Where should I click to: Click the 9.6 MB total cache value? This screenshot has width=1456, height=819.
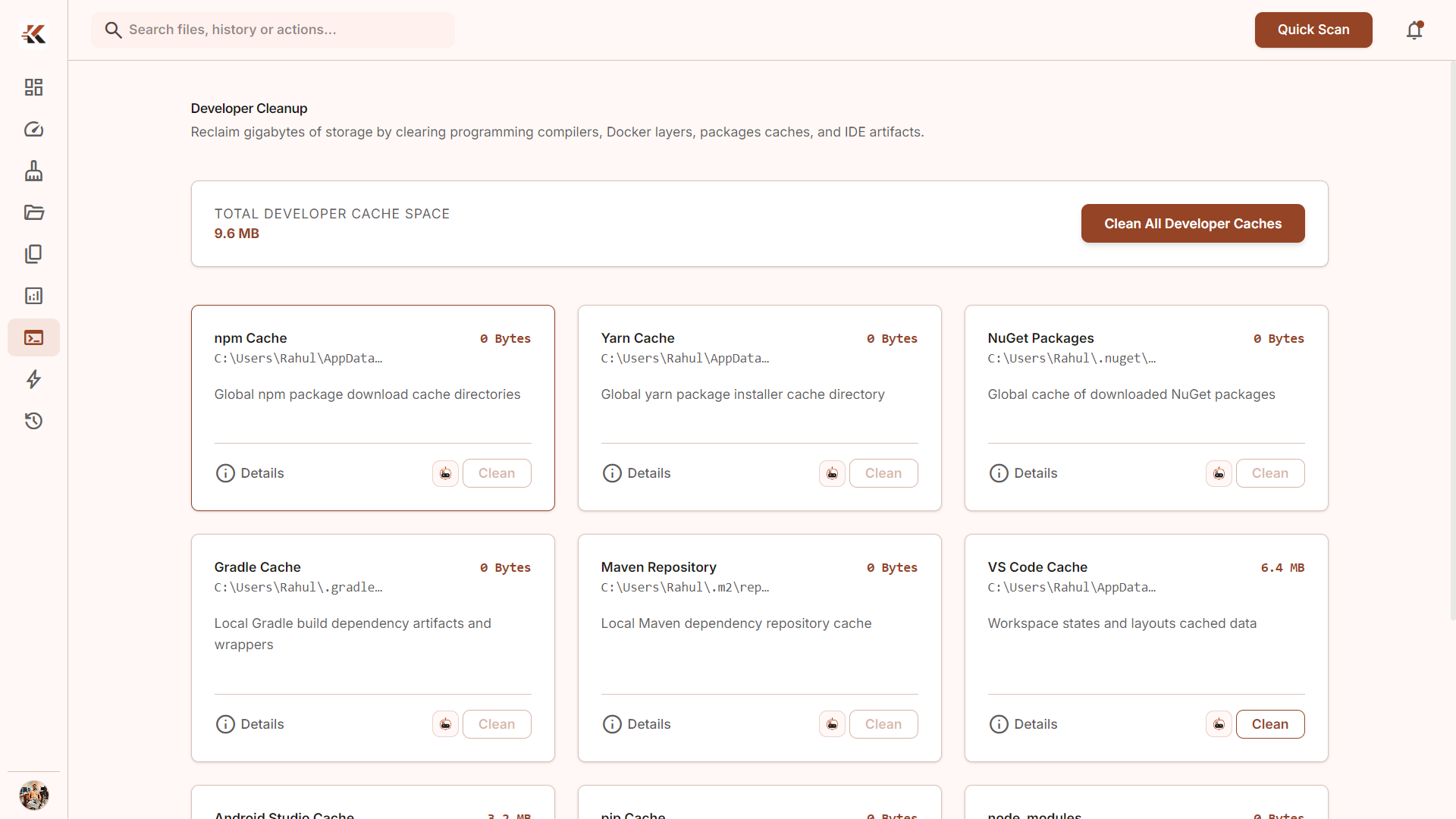(x=237, y=234)
